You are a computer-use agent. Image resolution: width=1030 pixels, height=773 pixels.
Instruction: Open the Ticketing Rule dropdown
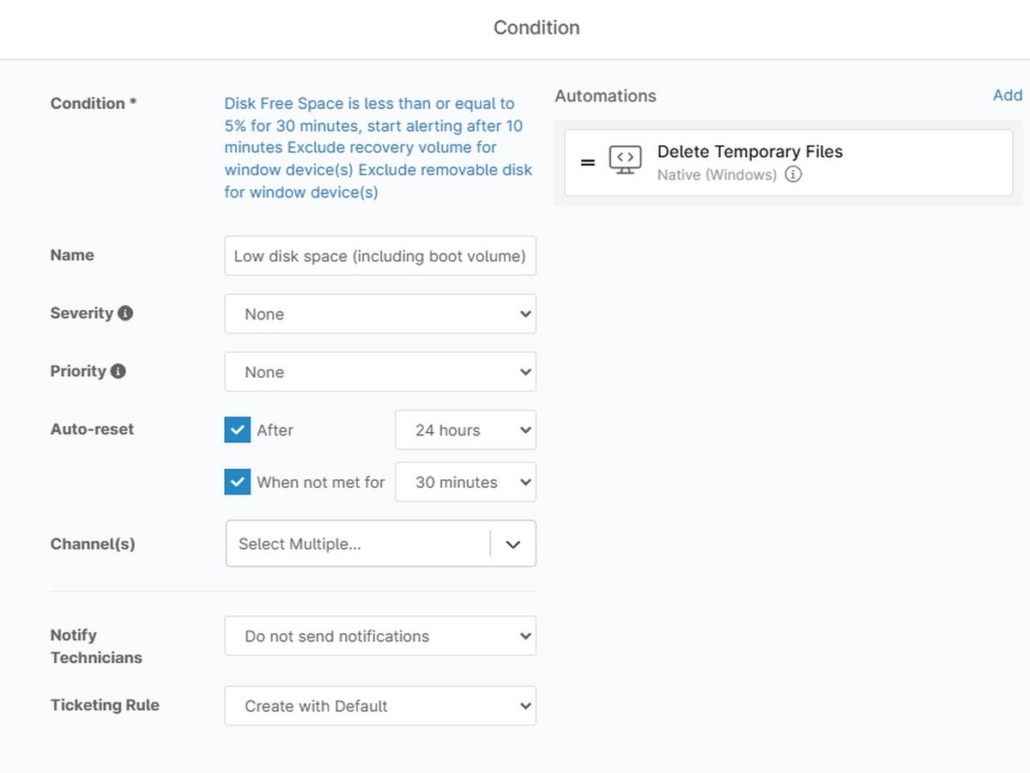coord(380,706)
